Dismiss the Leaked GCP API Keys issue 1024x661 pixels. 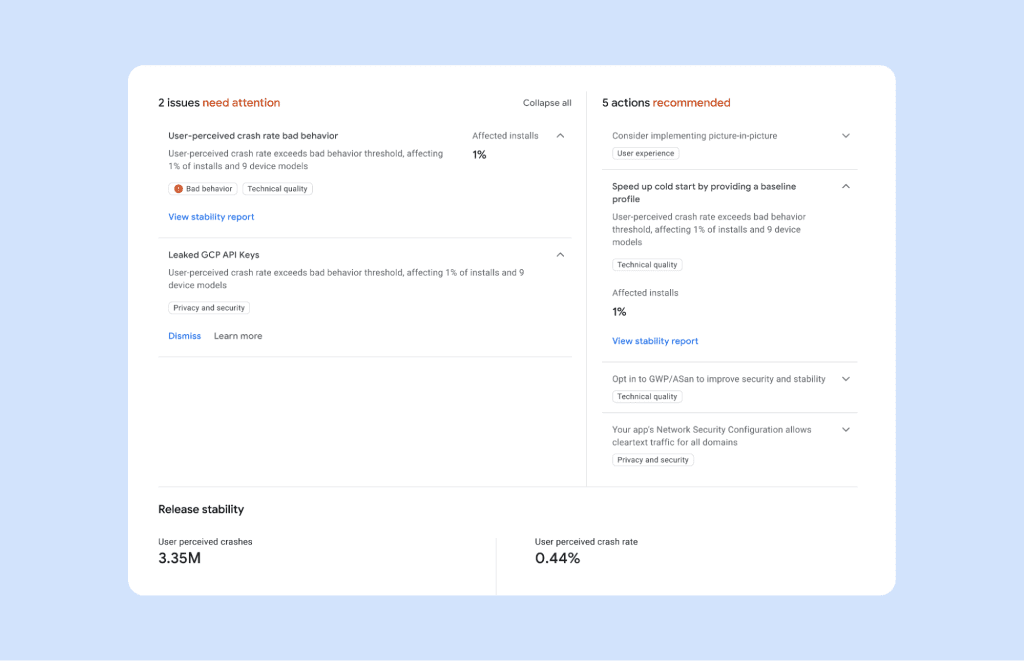click(x=185, y=336)
